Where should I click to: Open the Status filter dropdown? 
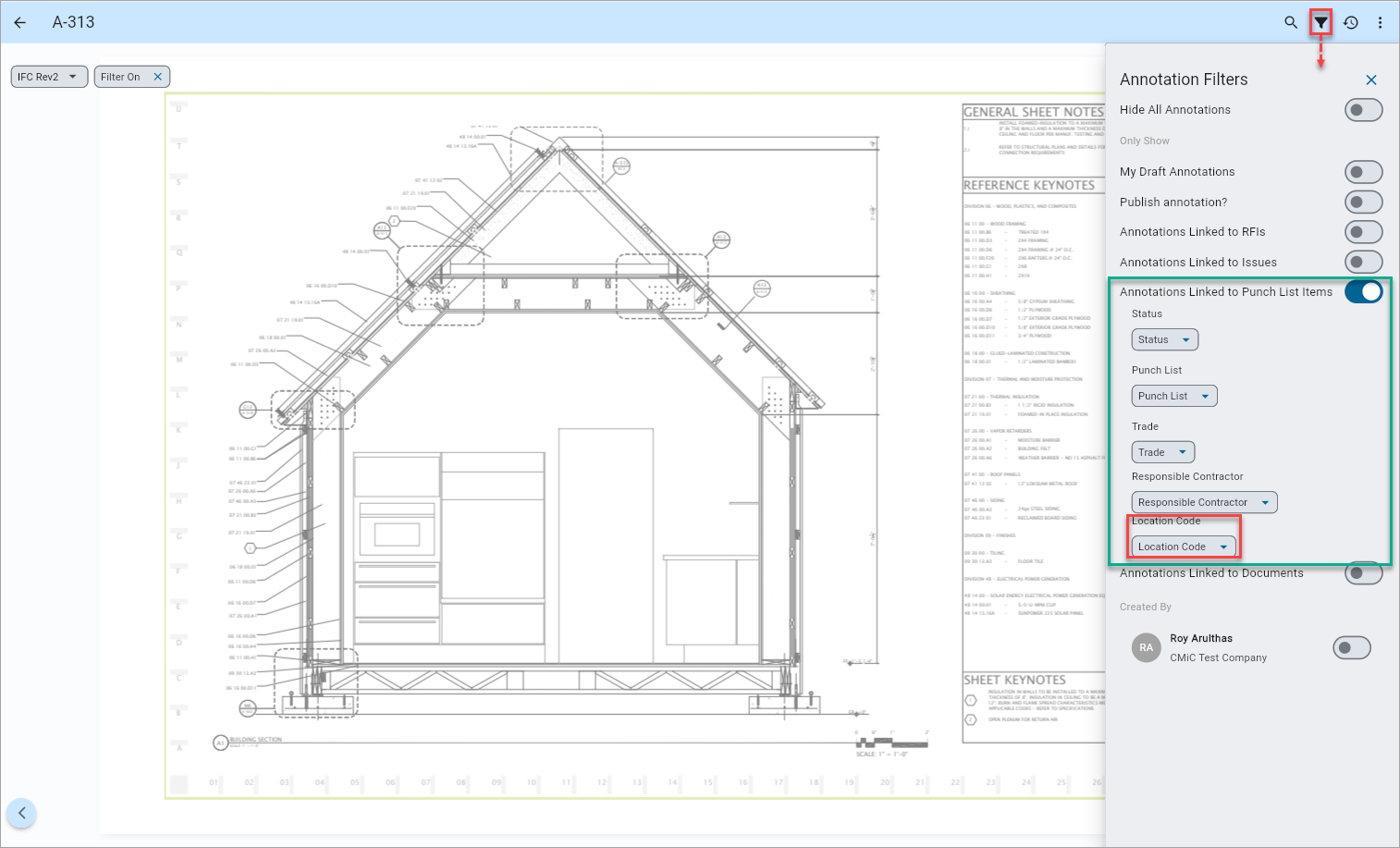[x=1164, y=339]
